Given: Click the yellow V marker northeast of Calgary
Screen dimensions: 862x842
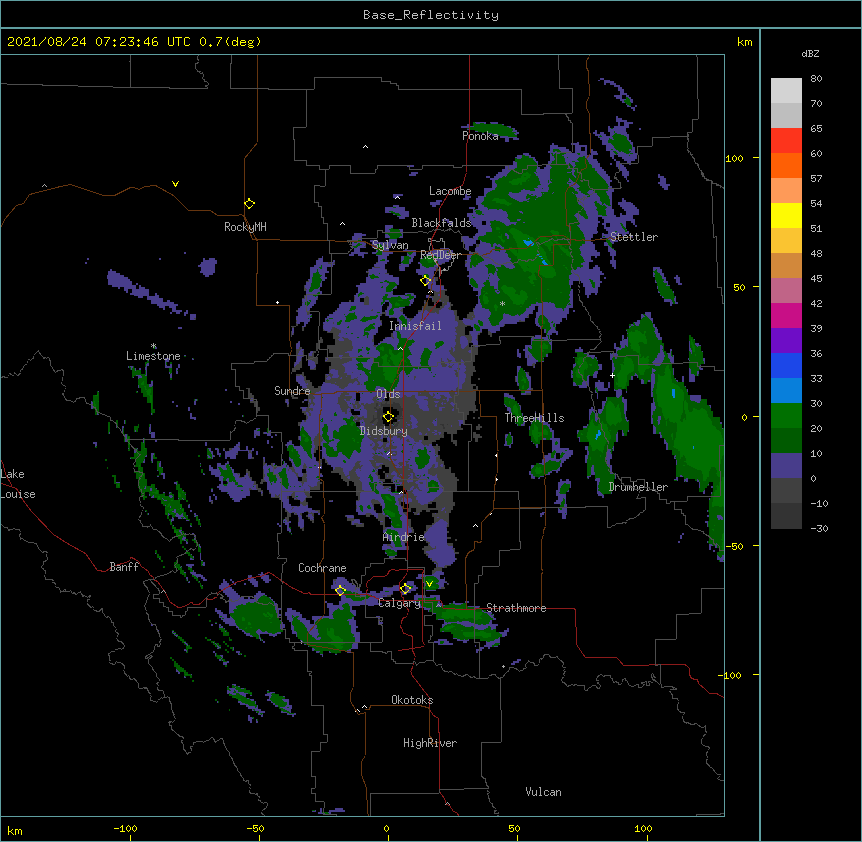Looking at the screenshot, I should coord(429,583).
